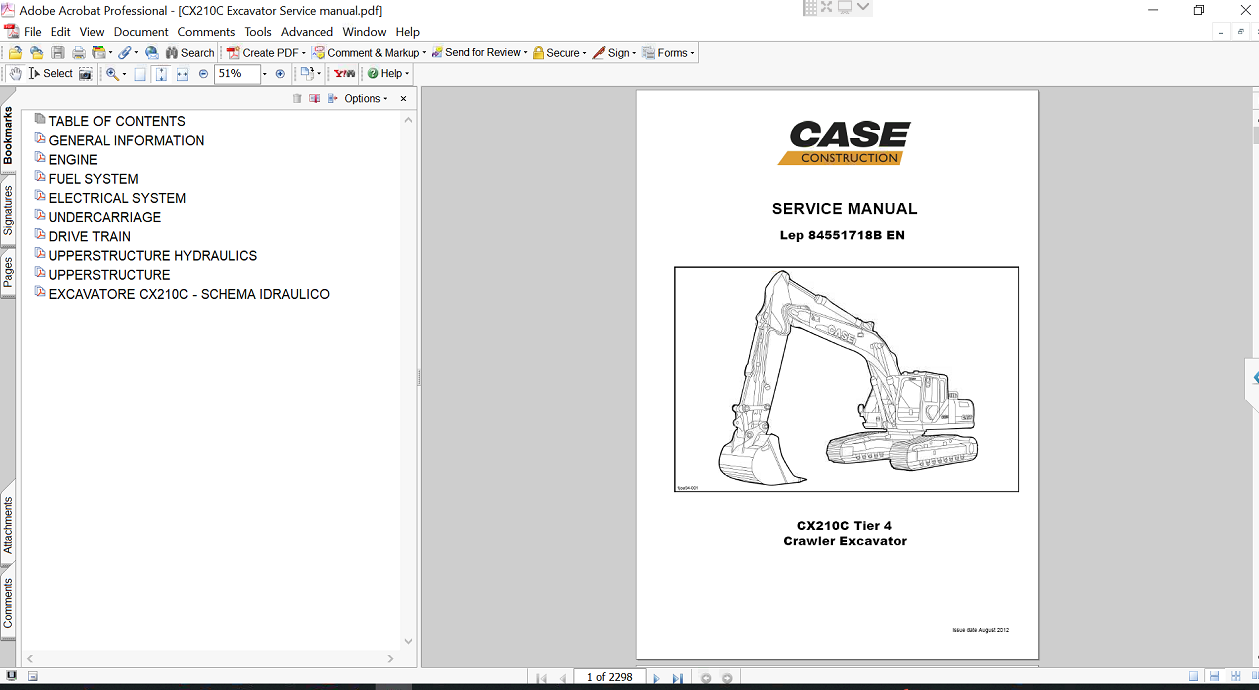This screenshot has width=1259, height=690.
Task: Click the Search button
Action: click(189, 53)
